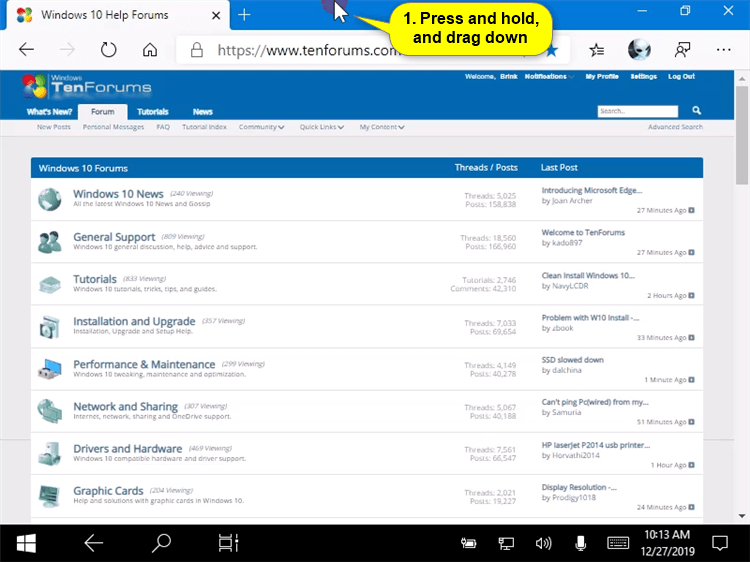Screen dimensions: 750x562
Task: Open the Tutorial Index link
Action: point(204,127)
